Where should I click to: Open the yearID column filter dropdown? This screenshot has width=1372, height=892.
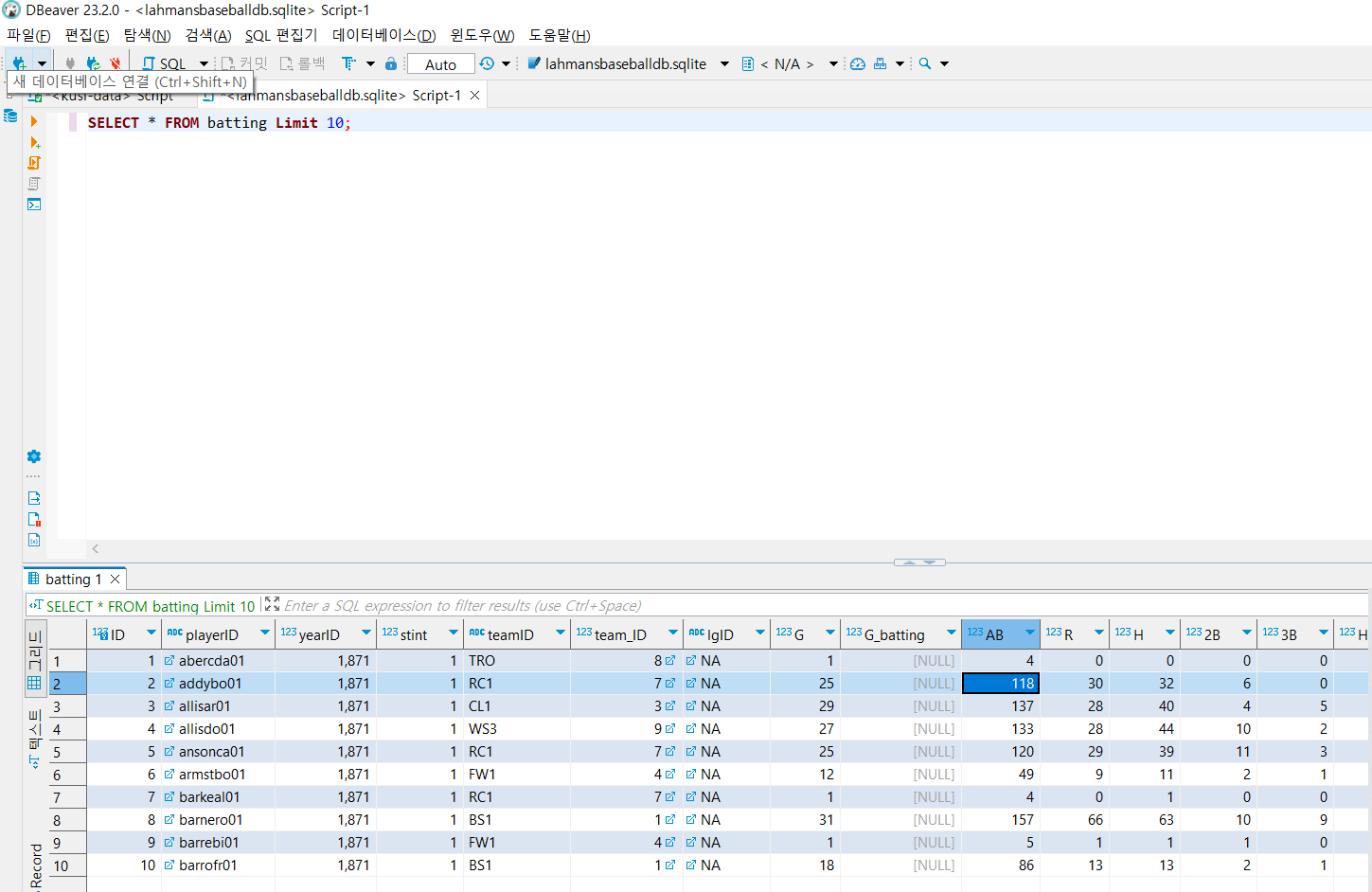[366, 633]
